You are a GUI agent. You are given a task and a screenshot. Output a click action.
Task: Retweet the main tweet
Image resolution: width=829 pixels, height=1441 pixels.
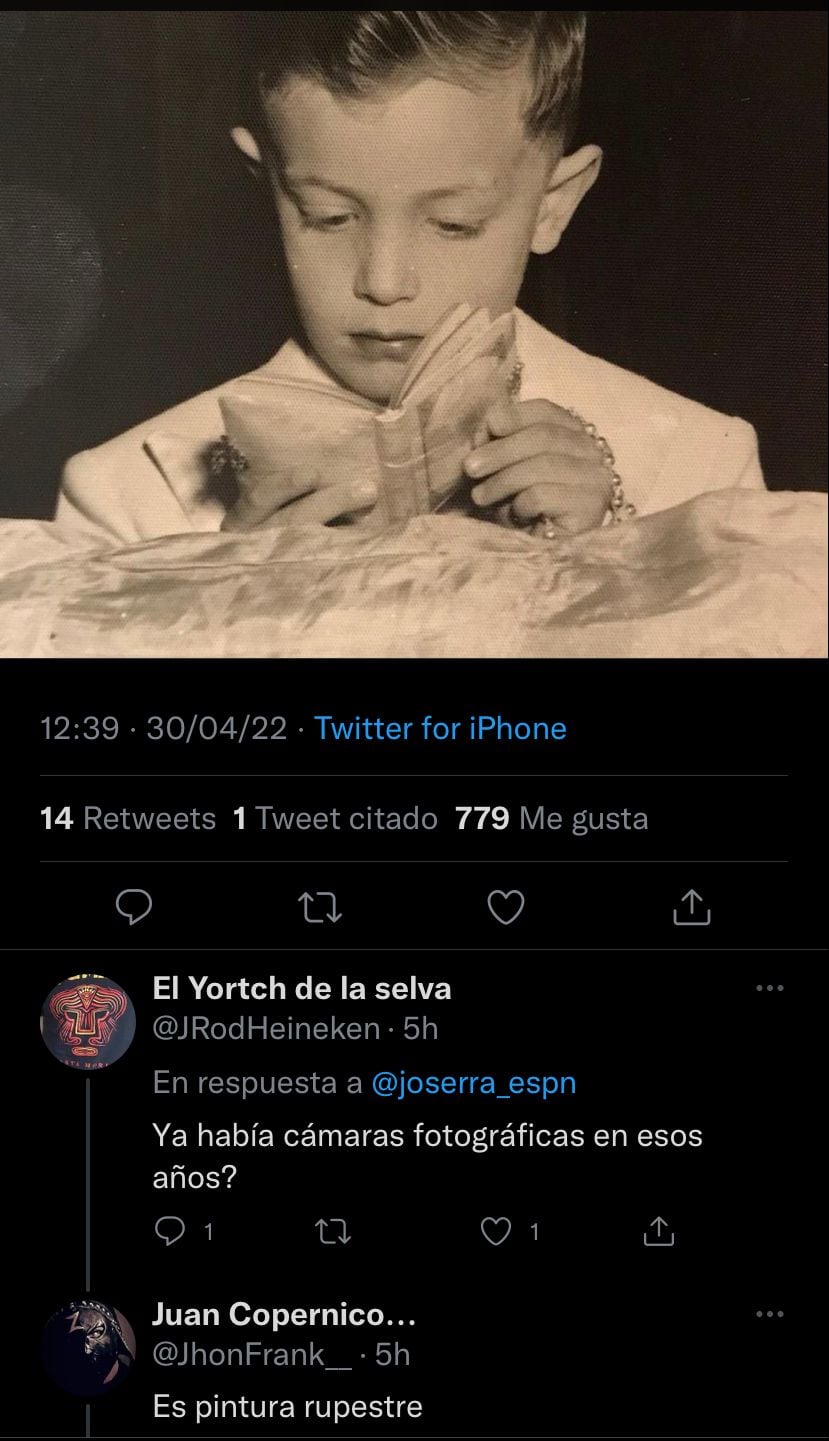coord(320,907)
